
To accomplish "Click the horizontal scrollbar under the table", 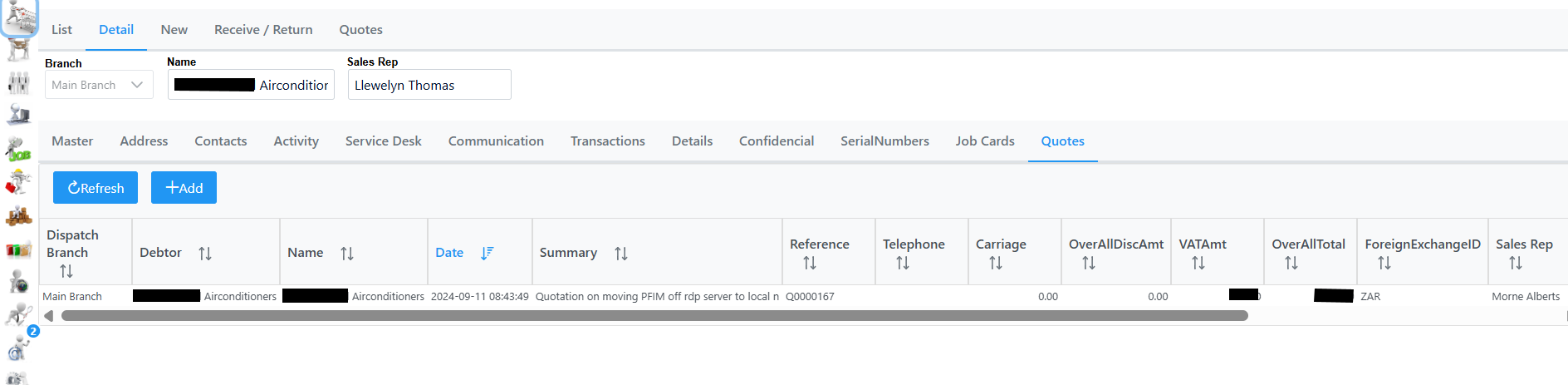I will pos(654,316).
